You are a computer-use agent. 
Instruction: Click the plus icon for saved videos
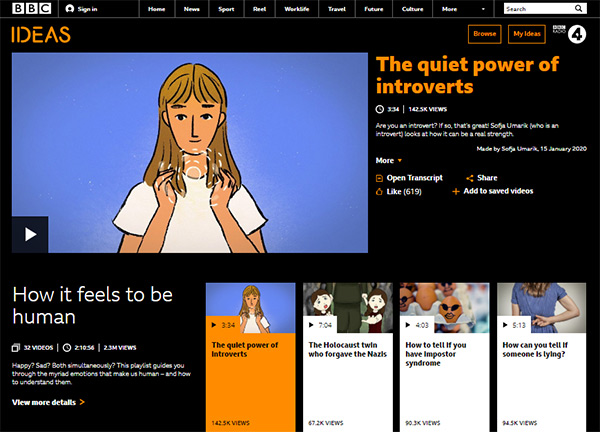[455, 191]
